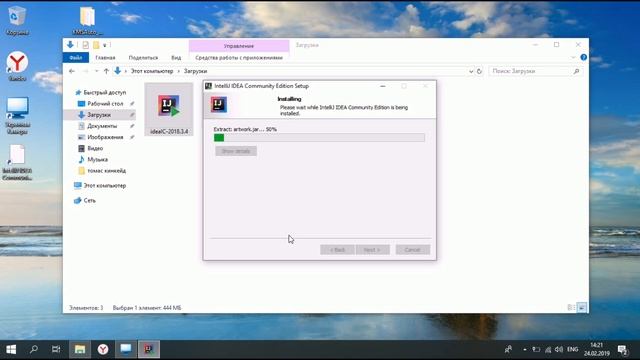Click the IntelliJ logo in installer header
Screen dimensions: 640x360
219,105
